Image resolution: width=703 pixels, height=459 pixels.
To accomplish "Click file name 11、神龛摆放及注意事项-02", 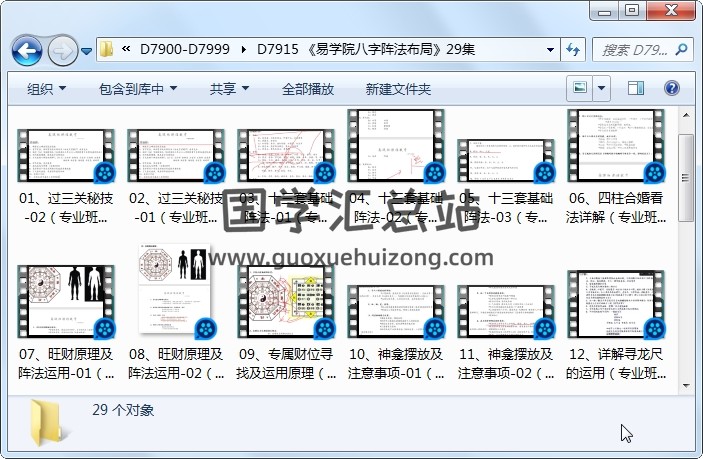I will click(x=506, y=364).
